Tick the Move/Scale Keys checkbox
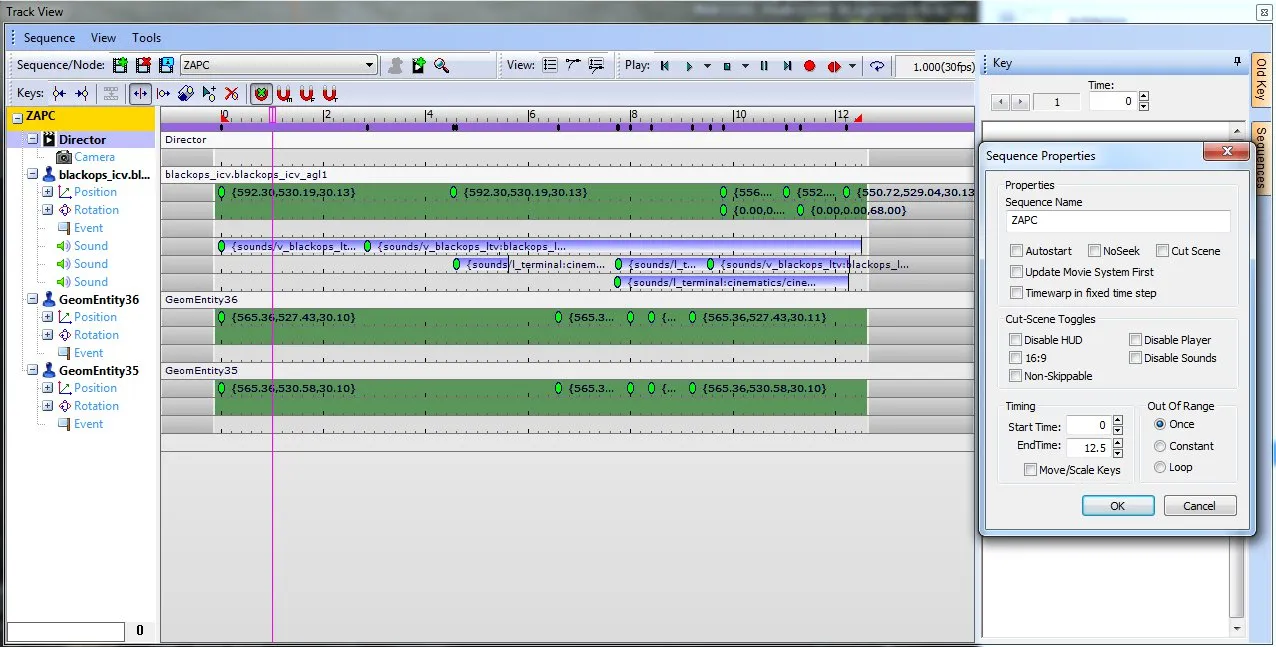This screenshot has width=1276, height=647. pos(1030,470)
